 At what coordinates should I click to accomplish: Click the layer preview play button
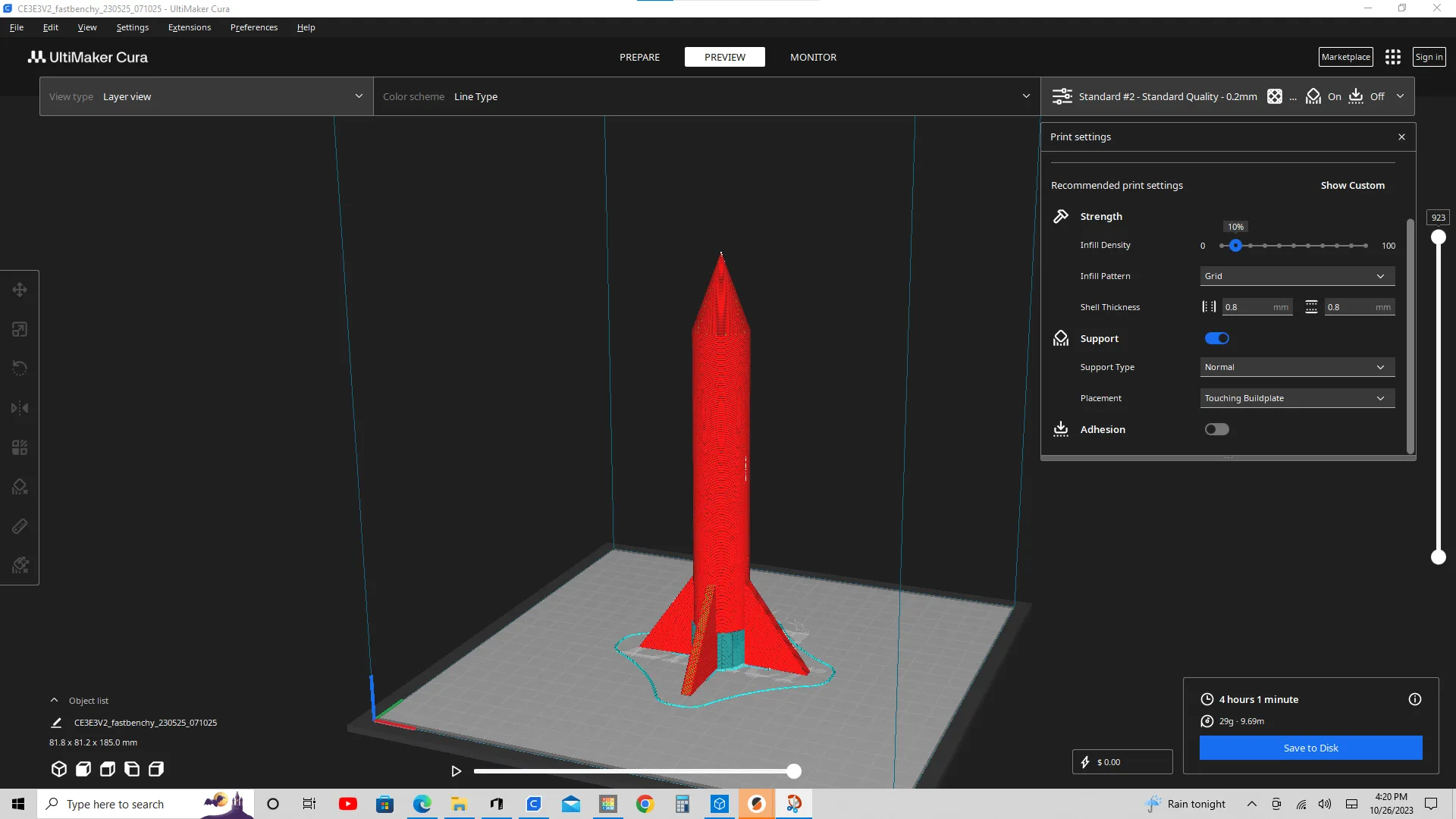456,770
